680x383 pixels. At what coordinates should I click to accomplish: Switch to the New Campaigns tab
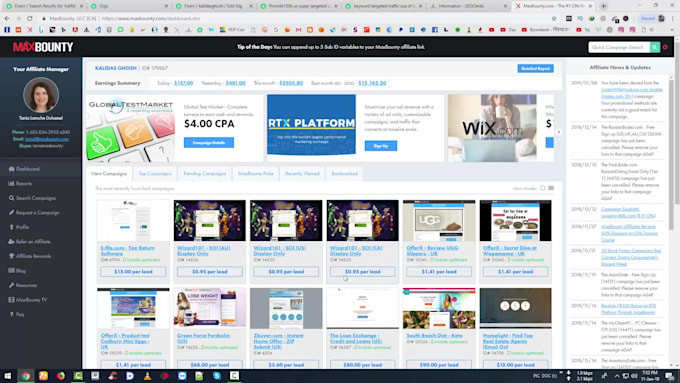pyautogui.click(x=109, y=173)
